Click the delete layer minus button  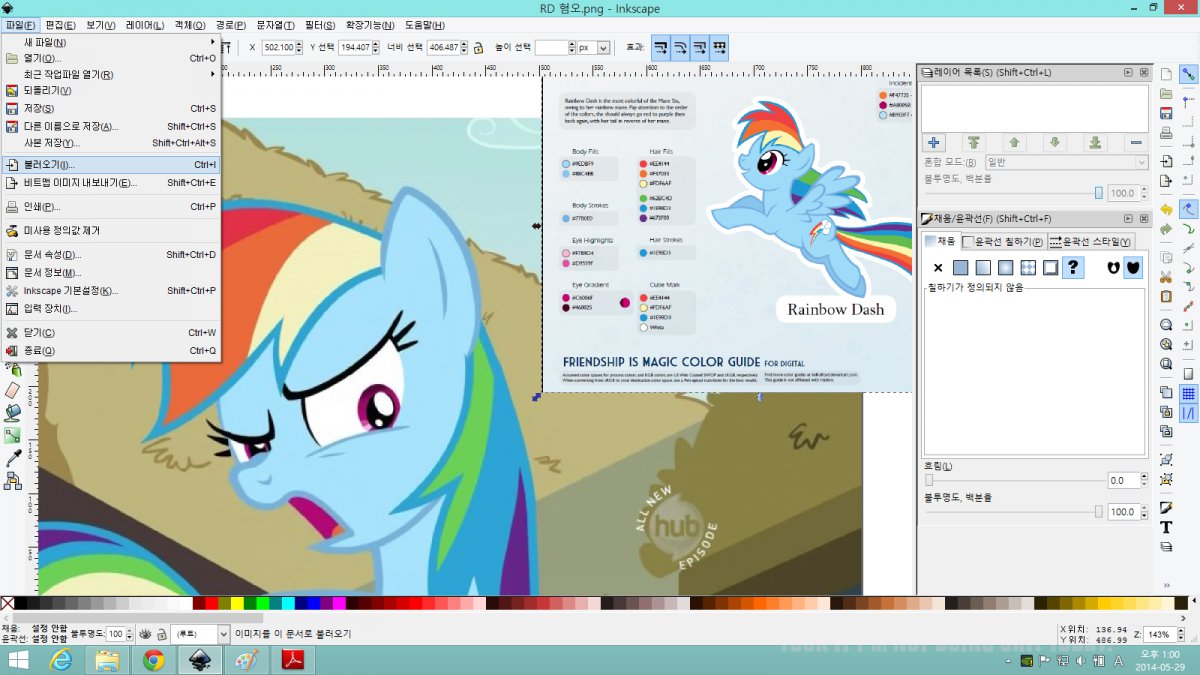point(1135,143)
